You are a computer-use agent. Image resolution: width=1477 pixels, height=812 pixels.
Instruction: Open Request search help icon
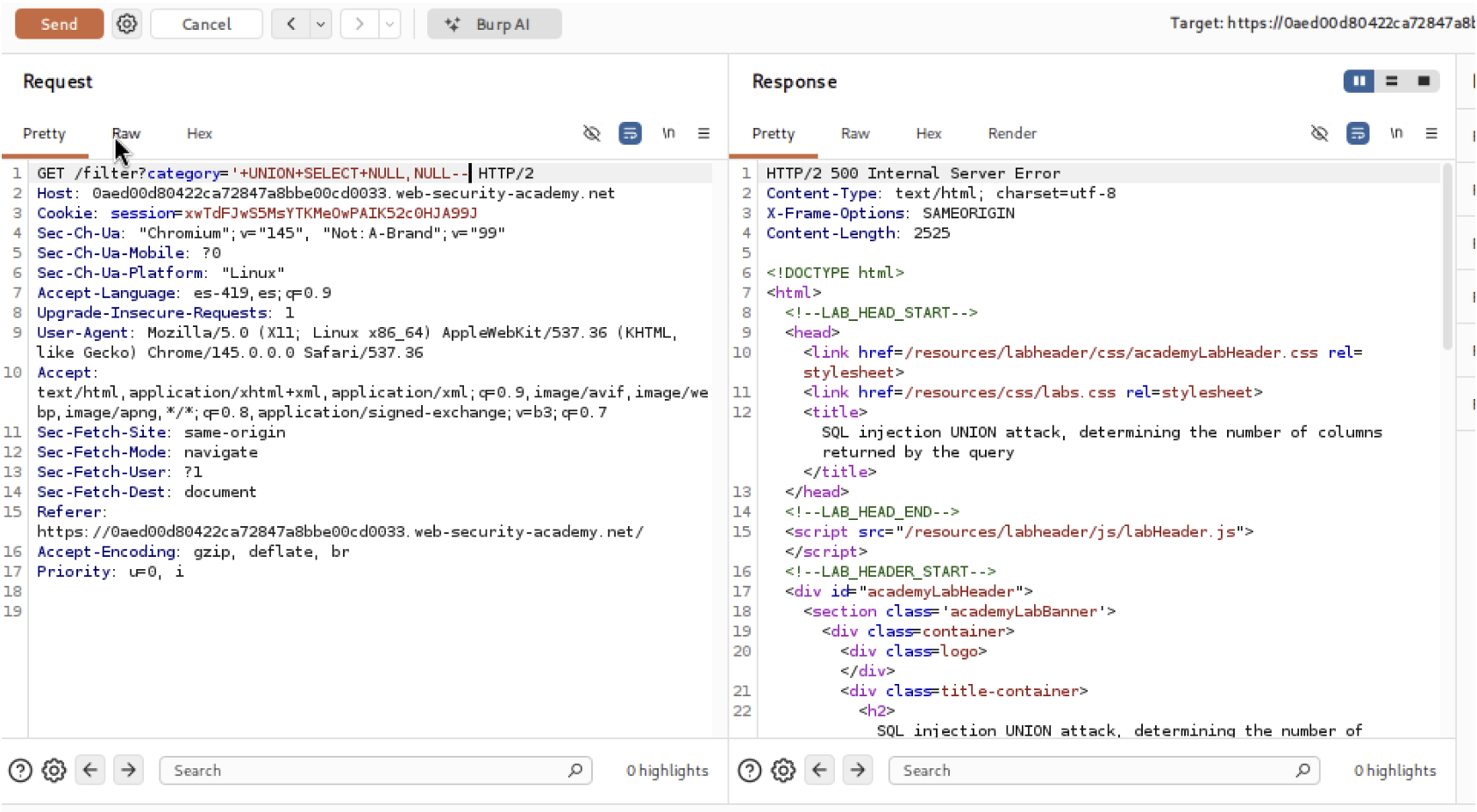coord(20,771)
